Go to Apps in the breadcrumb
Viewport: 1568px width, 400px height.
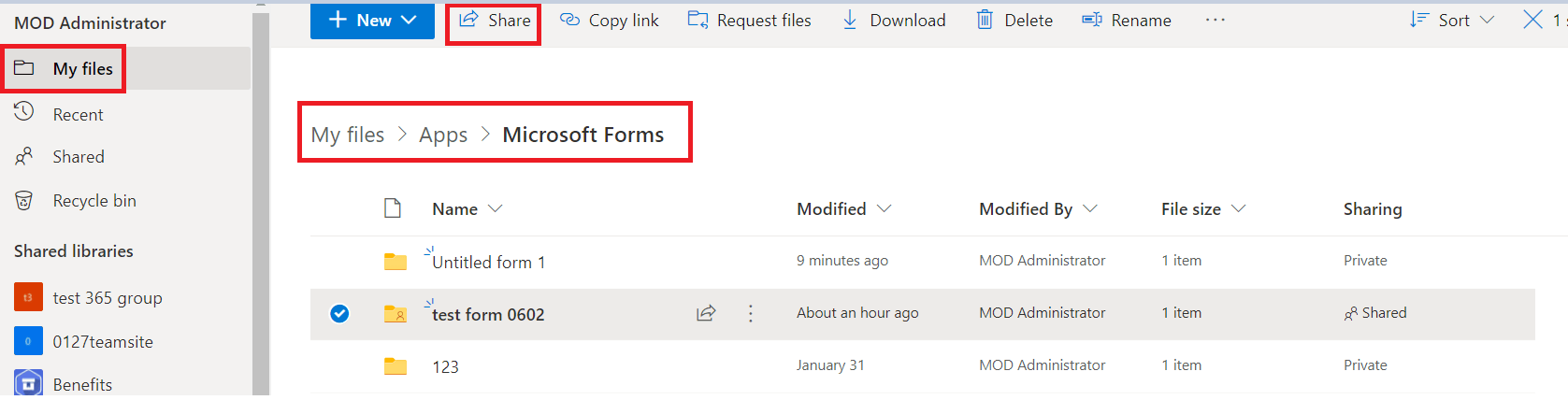tap(443, 135)
